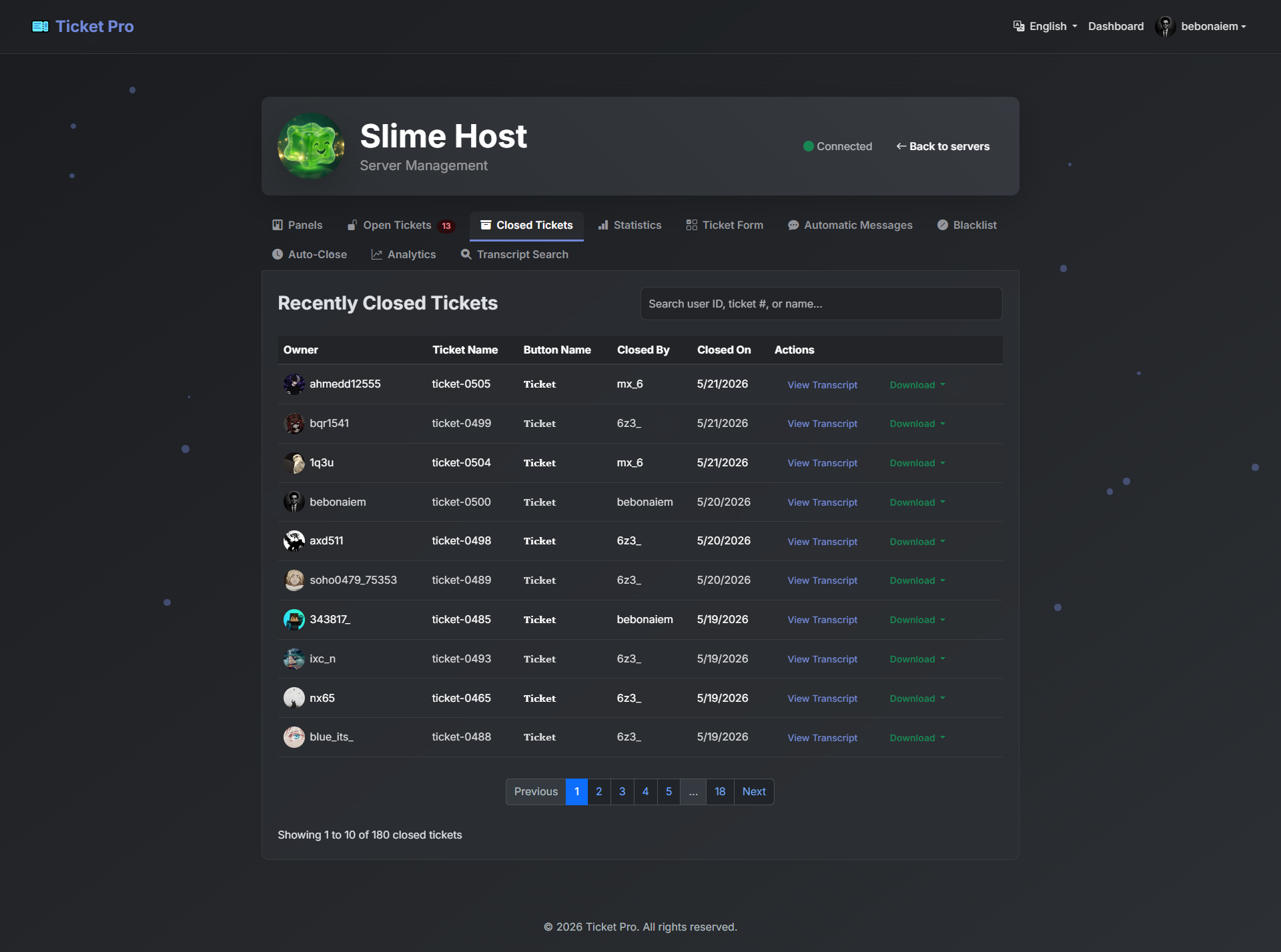Go to page 2 in pagination

tap(599, 792)
